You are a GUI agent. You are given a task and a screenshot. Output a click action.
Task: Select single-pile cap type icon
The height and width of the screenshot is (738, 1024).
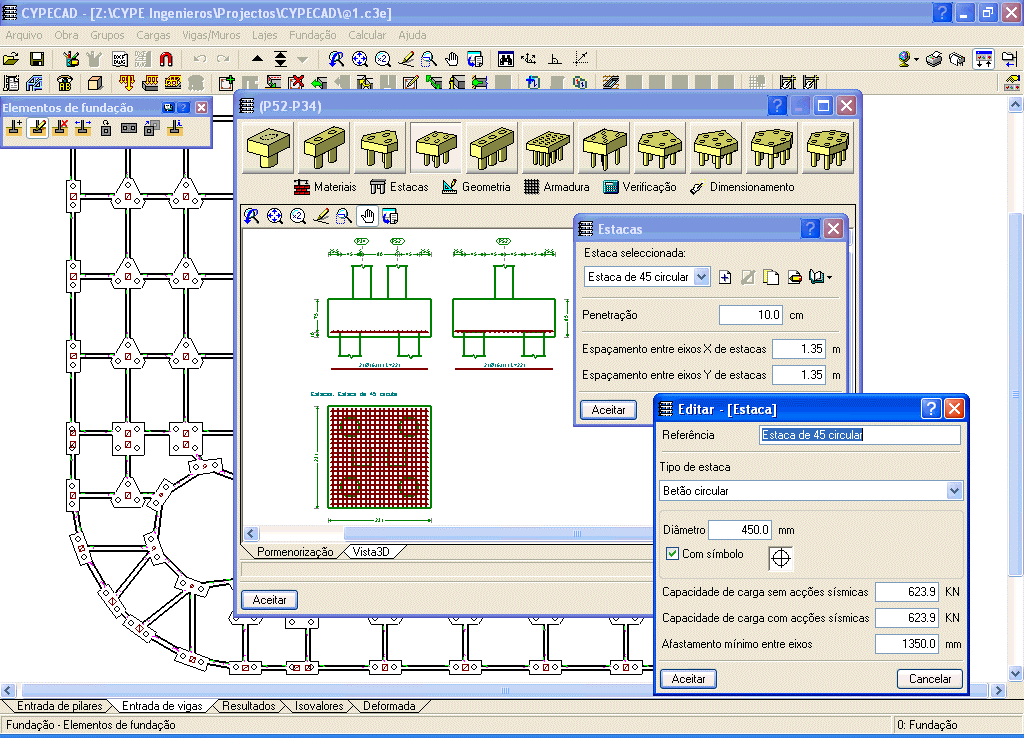pyautogui.click(x=268, y=148)
